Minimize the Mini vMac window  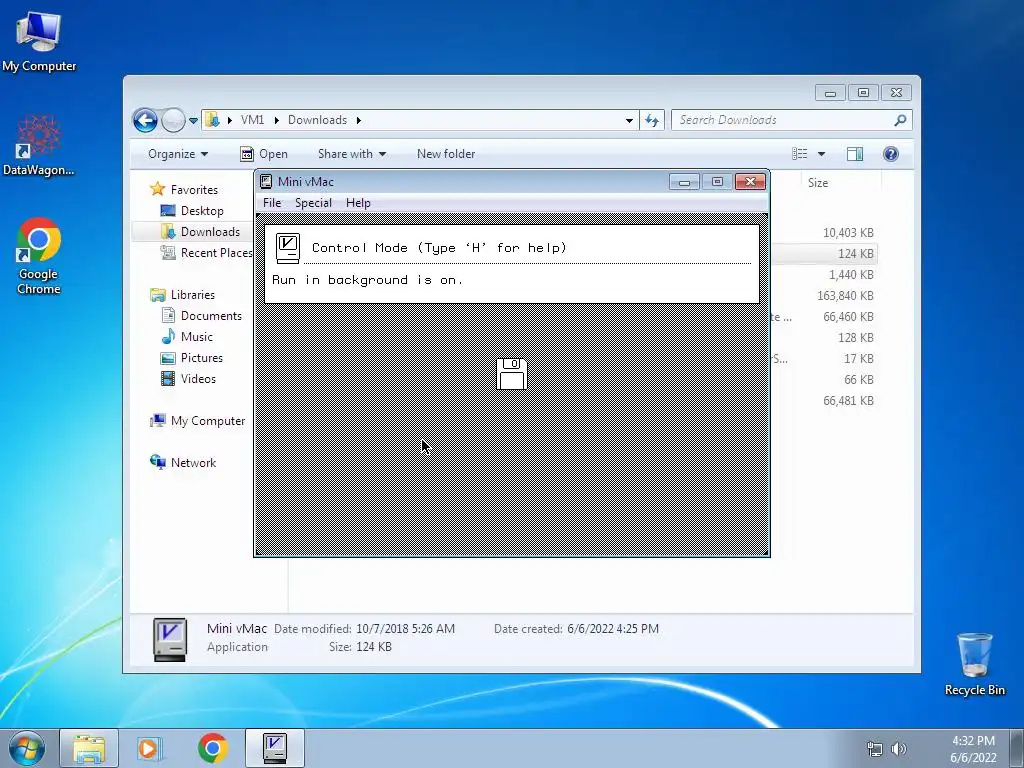[x=684, y=182]
